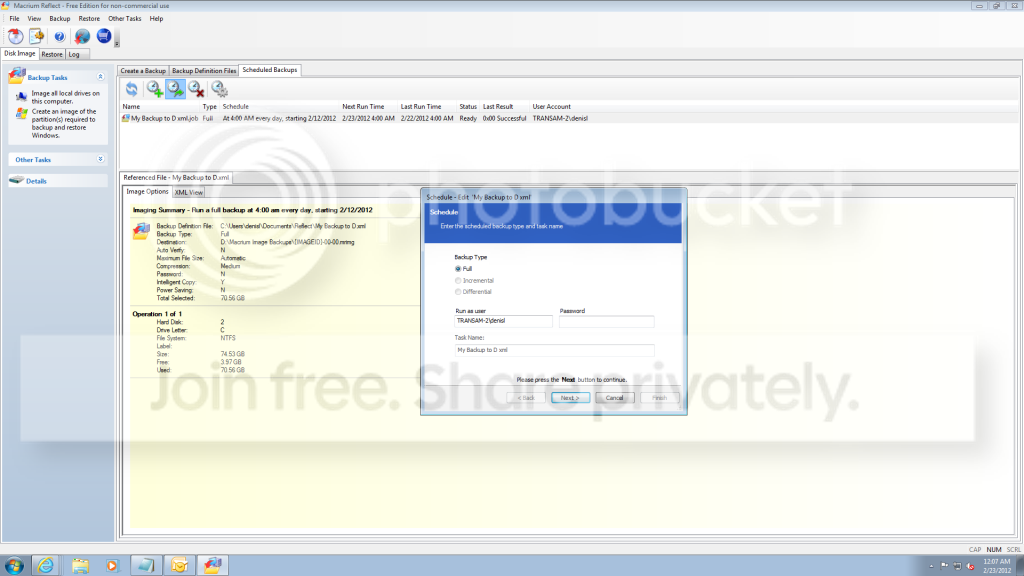The width and height of the screenshot is (1024, 576).
Task: Open scheduled task settings gear icon
Action: pos(219,89)
